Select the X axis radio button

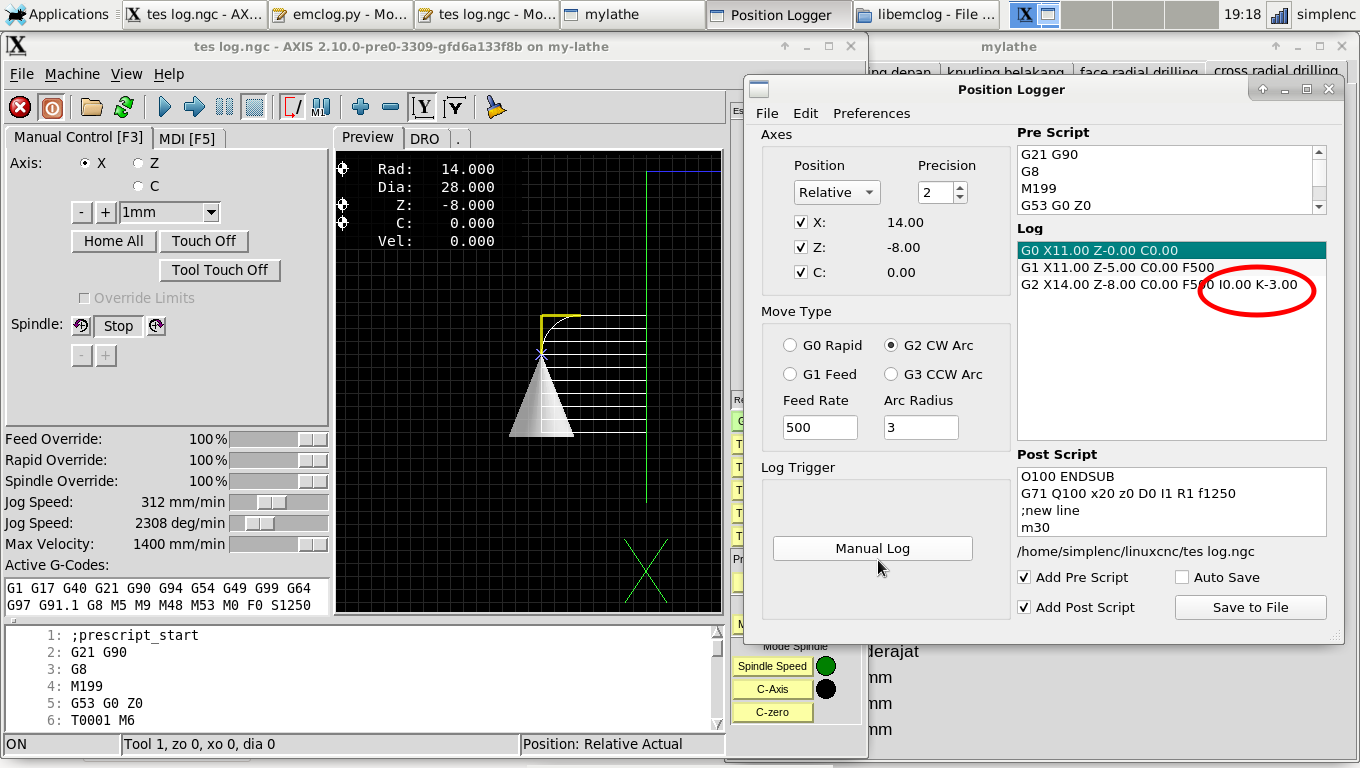(x=85, y=163)
